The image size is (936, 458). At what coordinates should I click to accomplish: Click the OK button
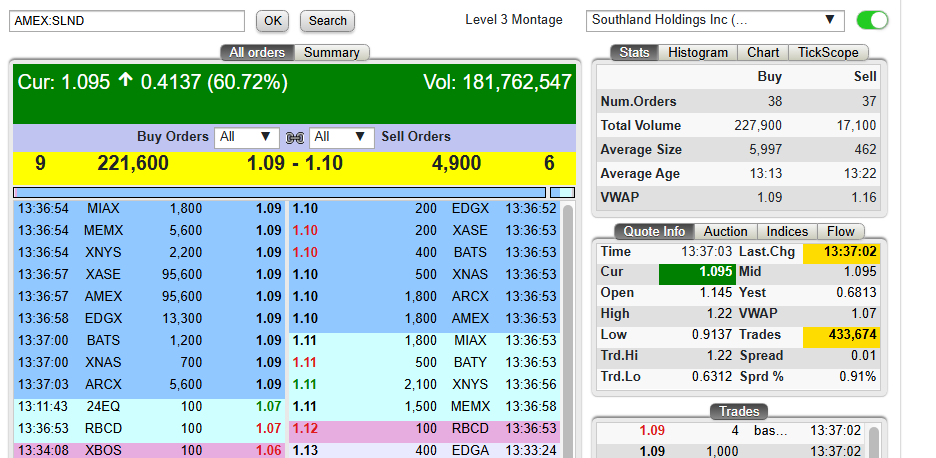coord(272,21)
